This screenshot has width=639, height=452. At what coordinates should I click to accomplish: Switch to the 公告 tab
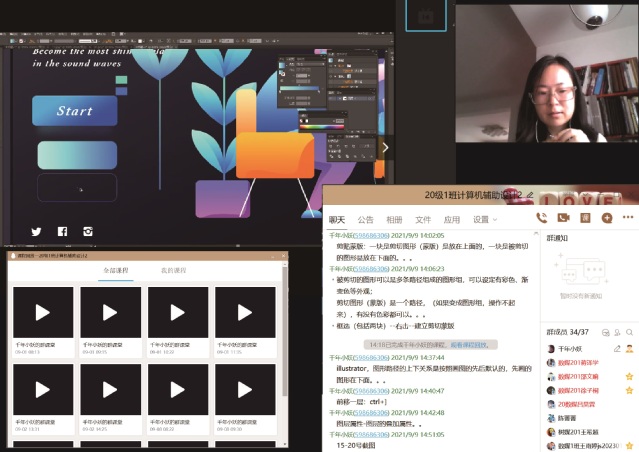point(365,219)
